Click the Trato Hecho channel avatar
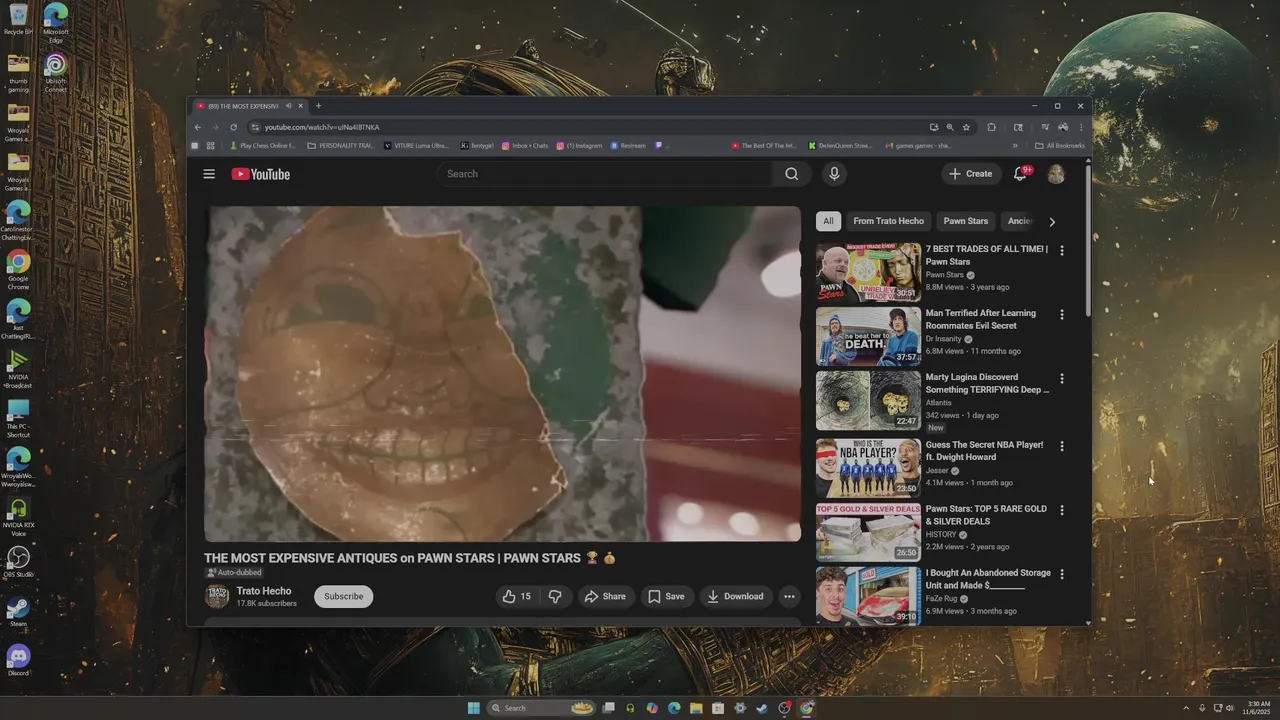This screenshot has width=1280, height=720. (217, 597)
